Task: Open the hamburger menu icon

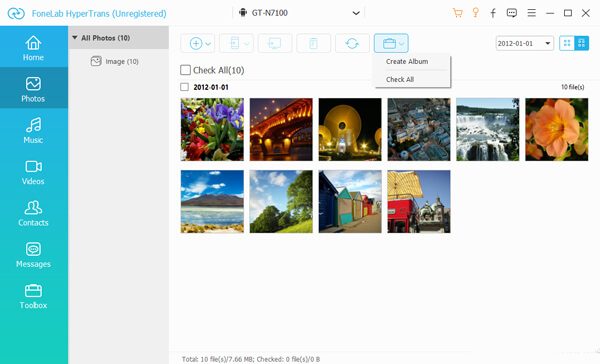Action: 531,13
